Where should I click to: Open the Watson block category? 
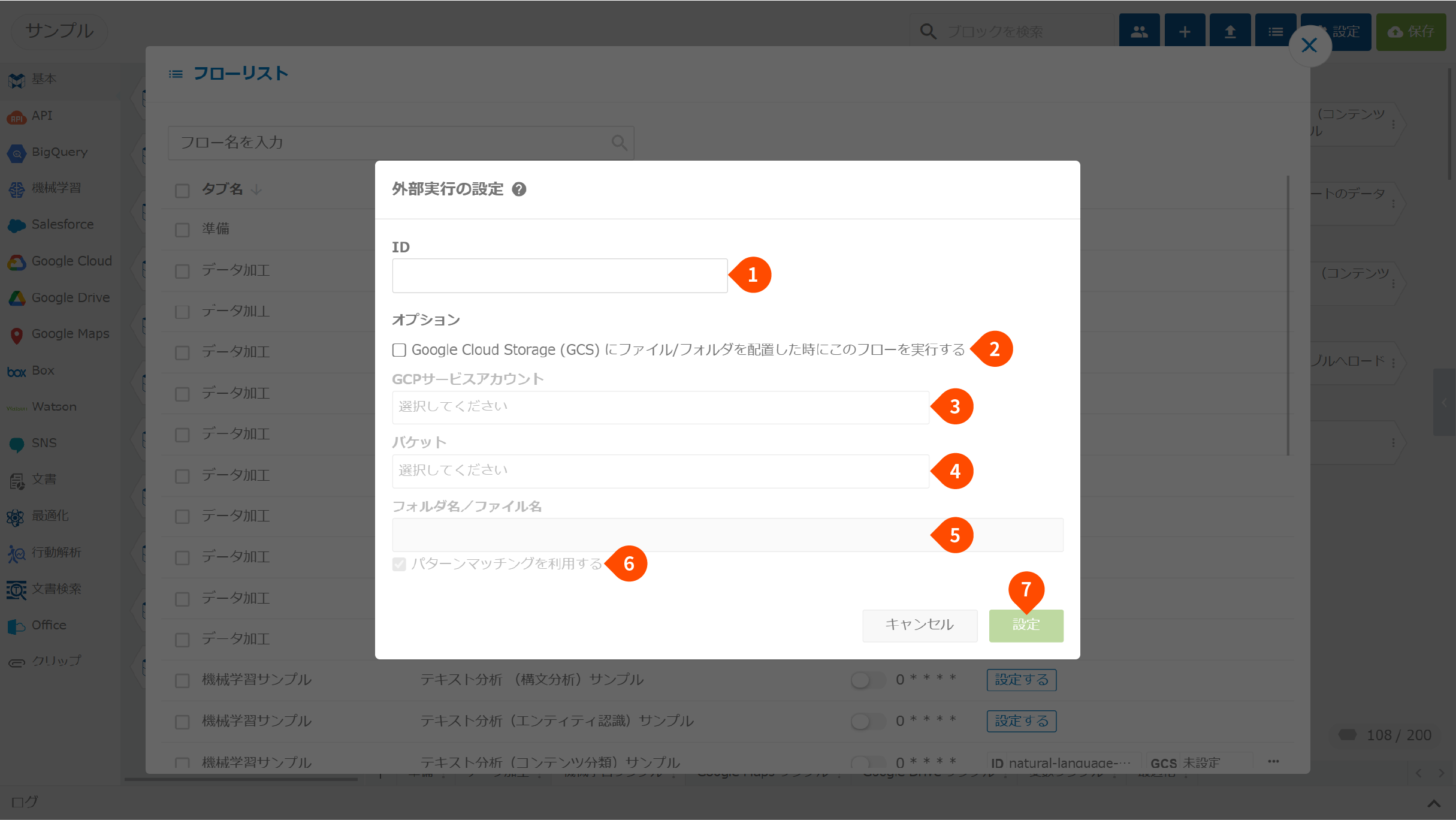[60, 407]
